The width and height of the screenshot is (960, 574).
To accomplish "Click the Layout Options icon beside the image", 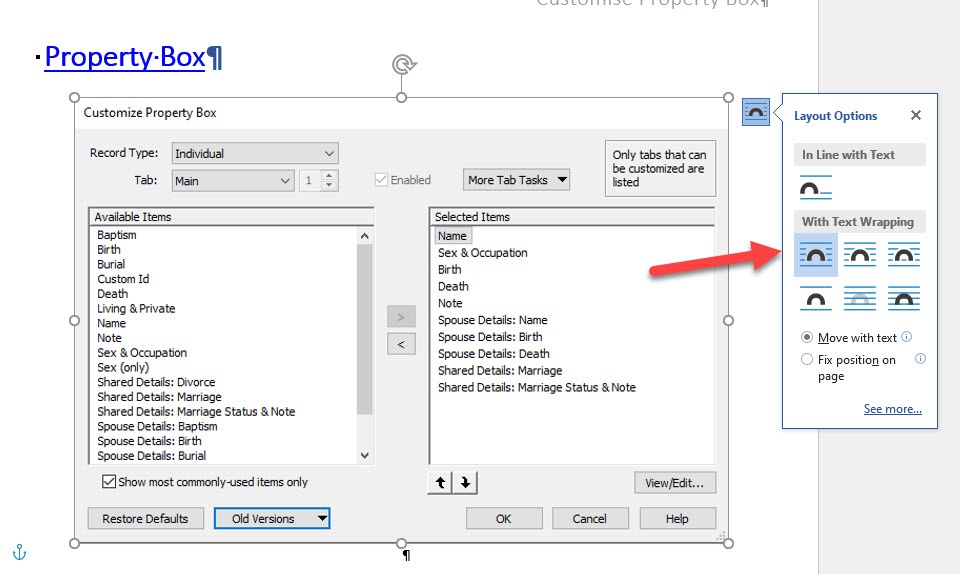I will coord(756,112).
